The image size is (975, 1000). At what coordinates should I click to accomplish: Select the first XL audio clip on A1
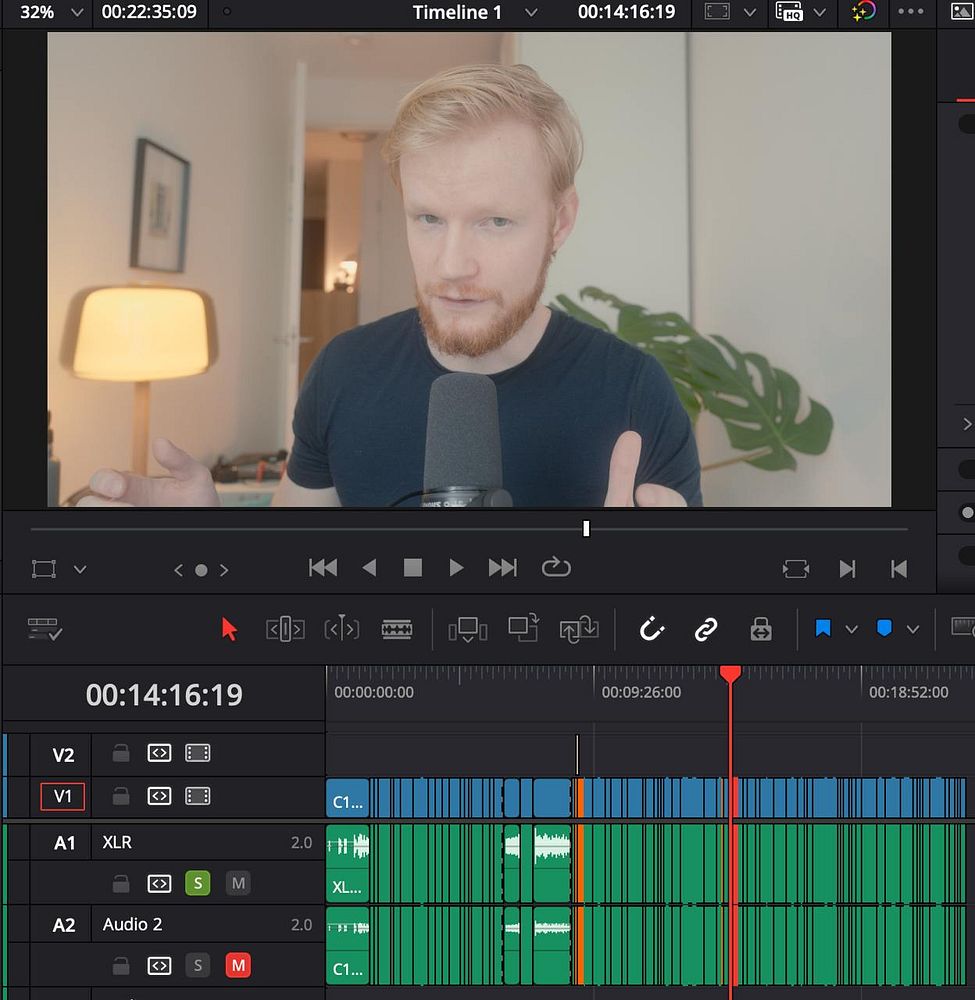(x=348, y=864)
